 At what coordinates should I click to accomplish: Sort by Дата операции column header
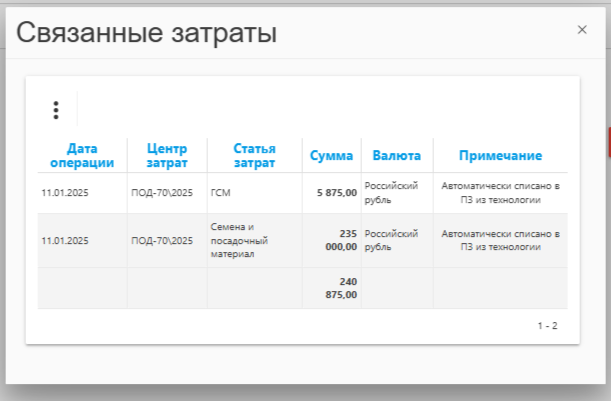[82, 156]
